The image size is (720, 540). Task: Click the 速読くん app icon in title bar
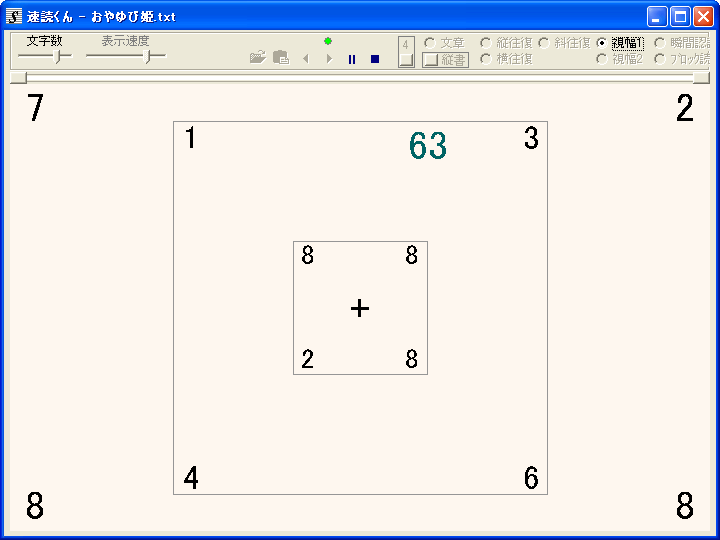point(14,17)
